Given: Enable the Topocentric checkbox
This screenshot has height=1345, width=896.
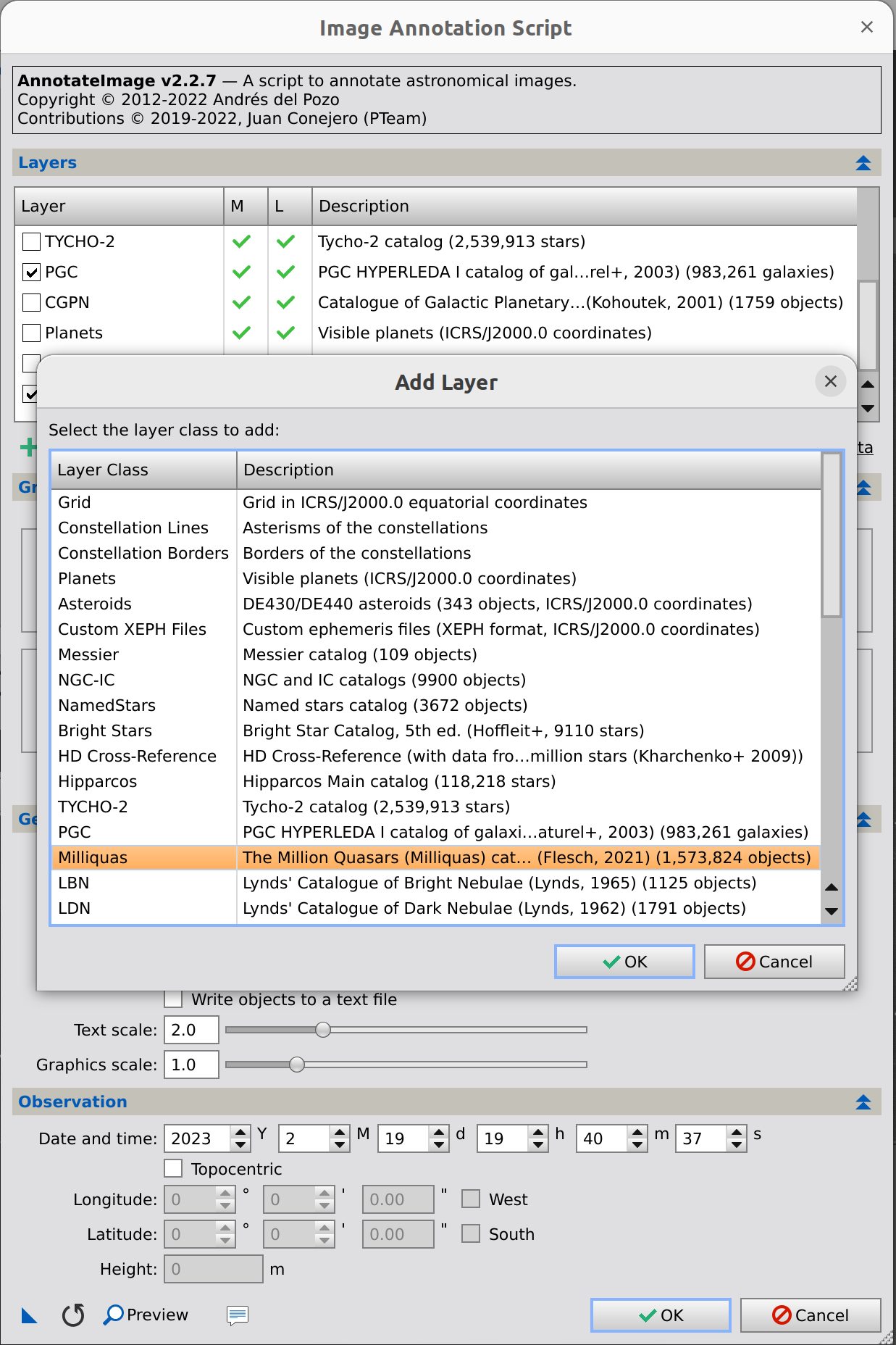Looking at the screenshot, I should coord(173,1169).
